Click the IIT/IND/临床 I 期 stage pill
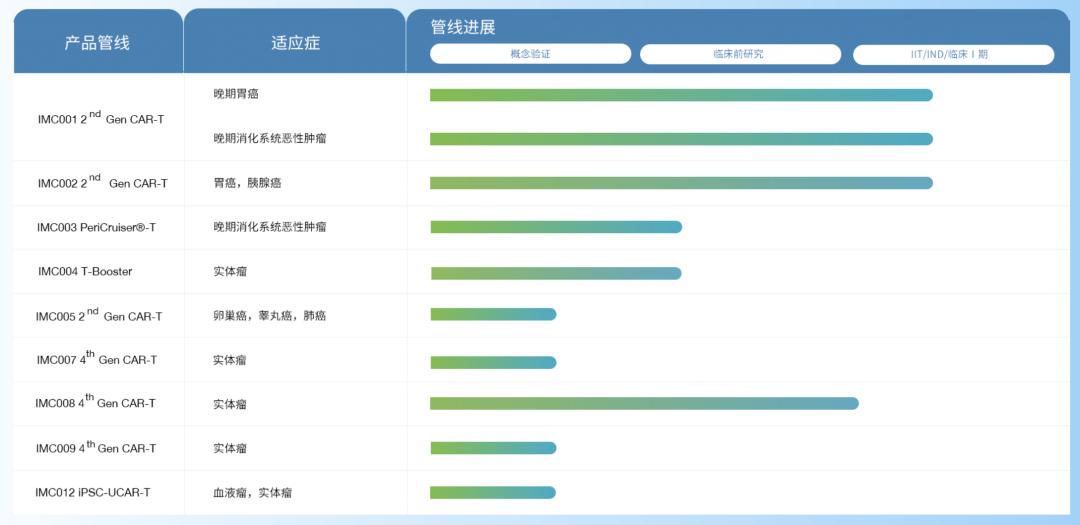This screenshot has height=525, width=1080. (953, 54)
